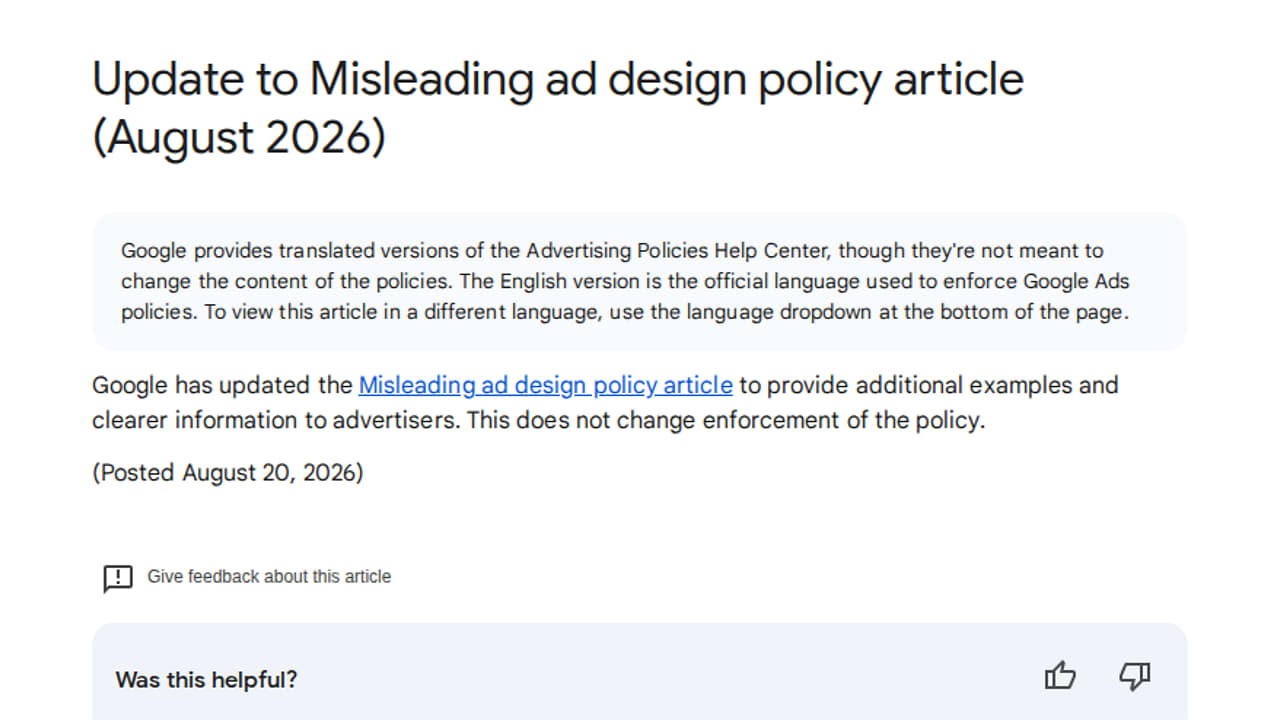
Task: Click the clearer information to advertisers text
Action: (276, 420)
